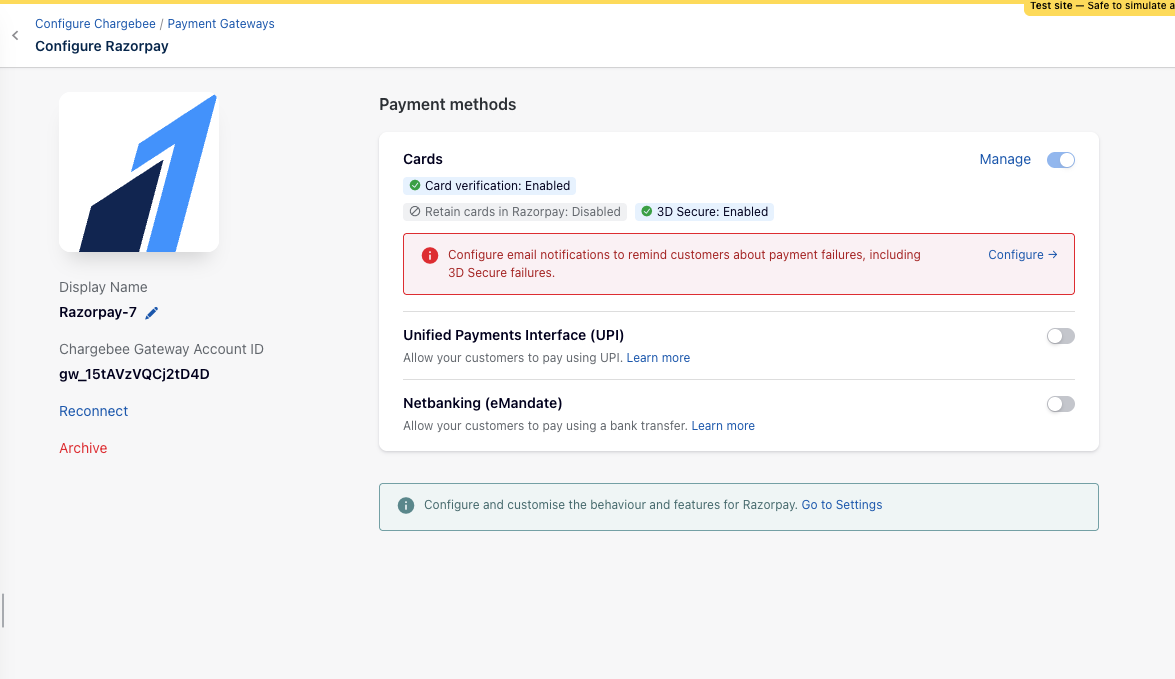
Task: Click the back arrow chevron
Action: pyautogui.click(x=15, y=35)
